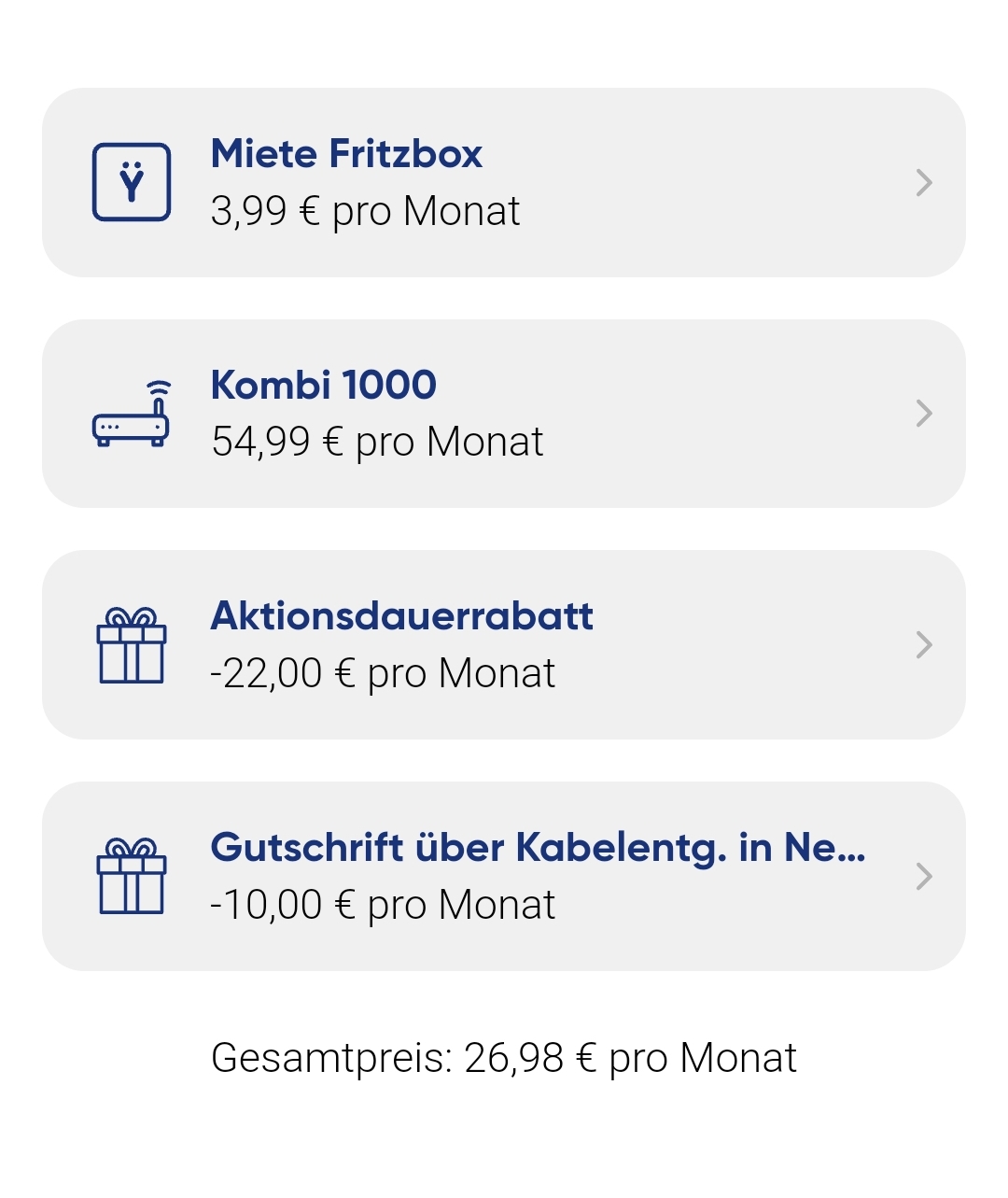1008x1198 pixels.
Task: Click the "3,99 € pro Monat" price
Action: click(365, 211)
